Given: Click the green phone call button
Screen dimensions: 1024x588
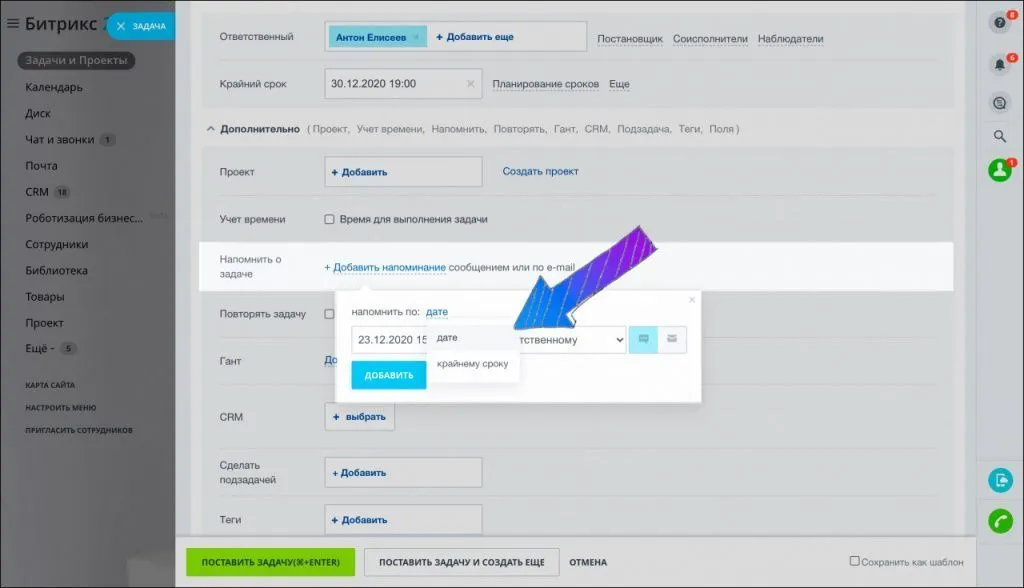Looking at the screenshot, I should click(999, 521).
